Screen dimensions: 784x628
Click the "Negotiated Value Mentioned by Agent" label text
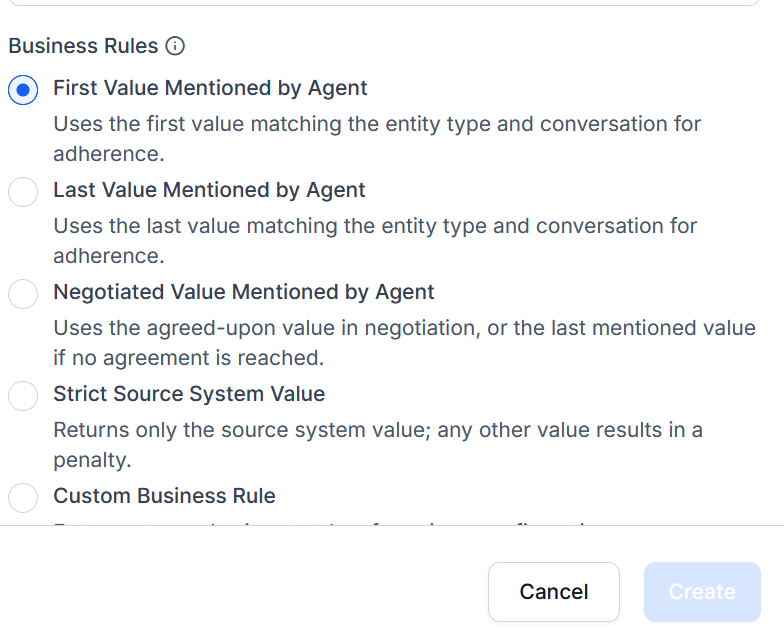(244, 292)
